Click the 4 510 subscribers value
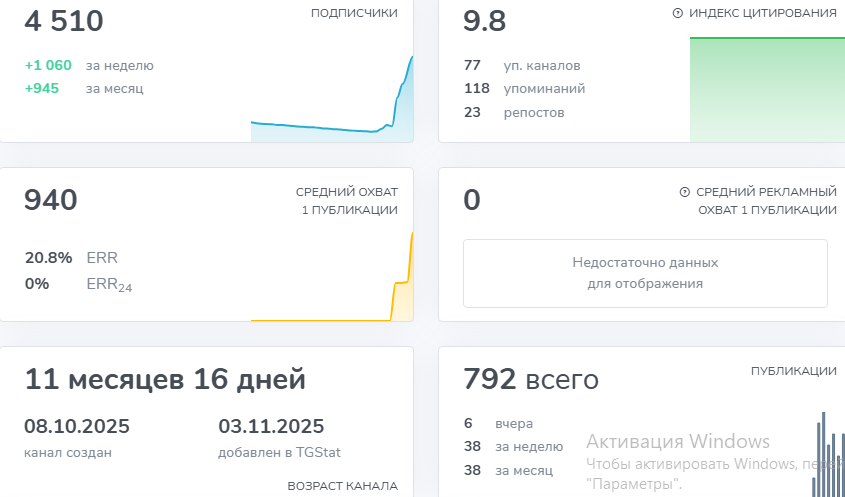Screen dimensions: 845x497 click(x=64, y=22)
